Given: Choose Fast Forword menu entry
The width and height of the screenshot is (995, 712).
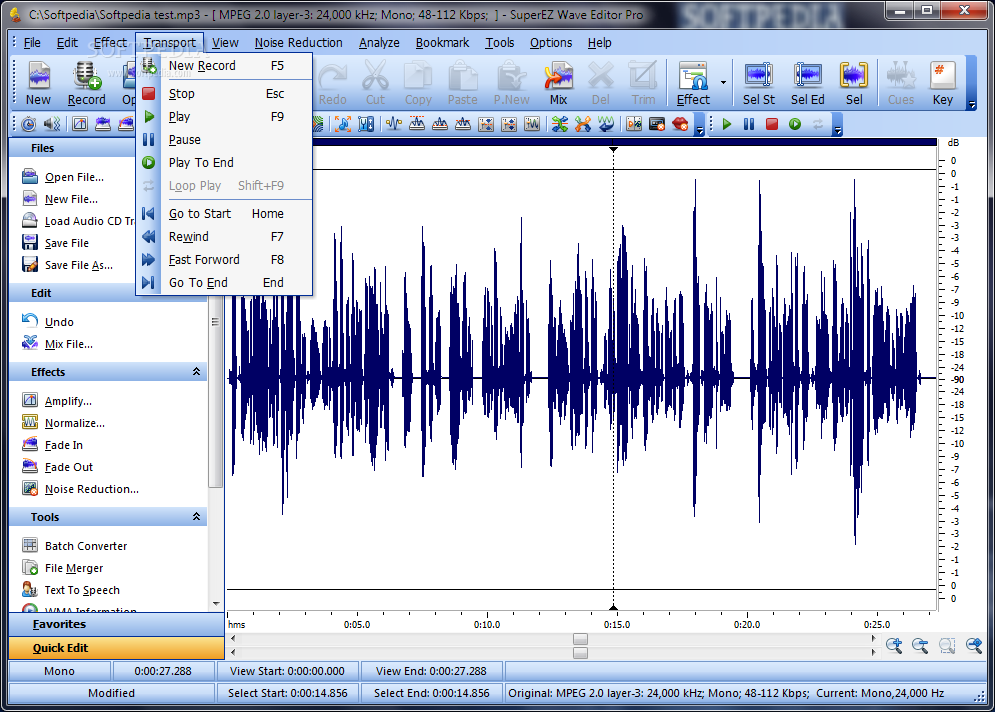Looking at the screenshot, I should coord(225,260).
